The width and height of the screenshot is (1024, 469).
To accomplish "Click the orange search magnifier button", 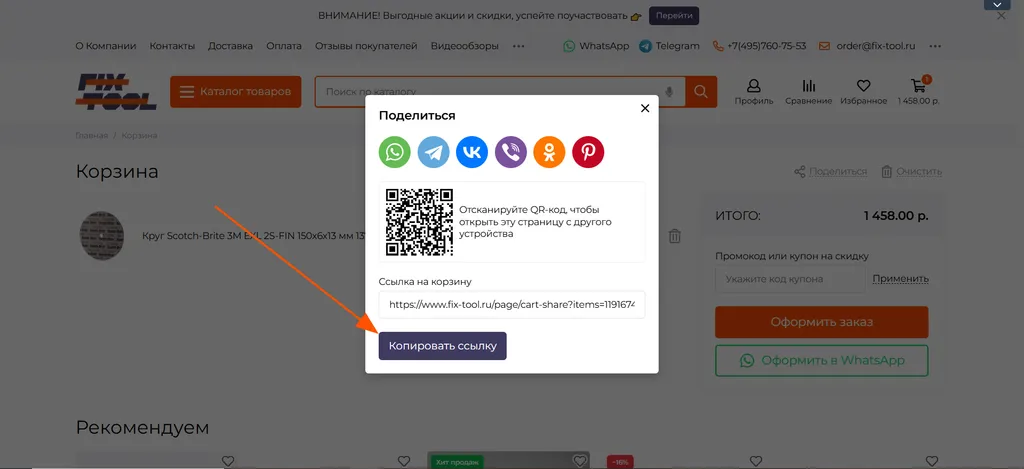I will [x=701, y=92].
